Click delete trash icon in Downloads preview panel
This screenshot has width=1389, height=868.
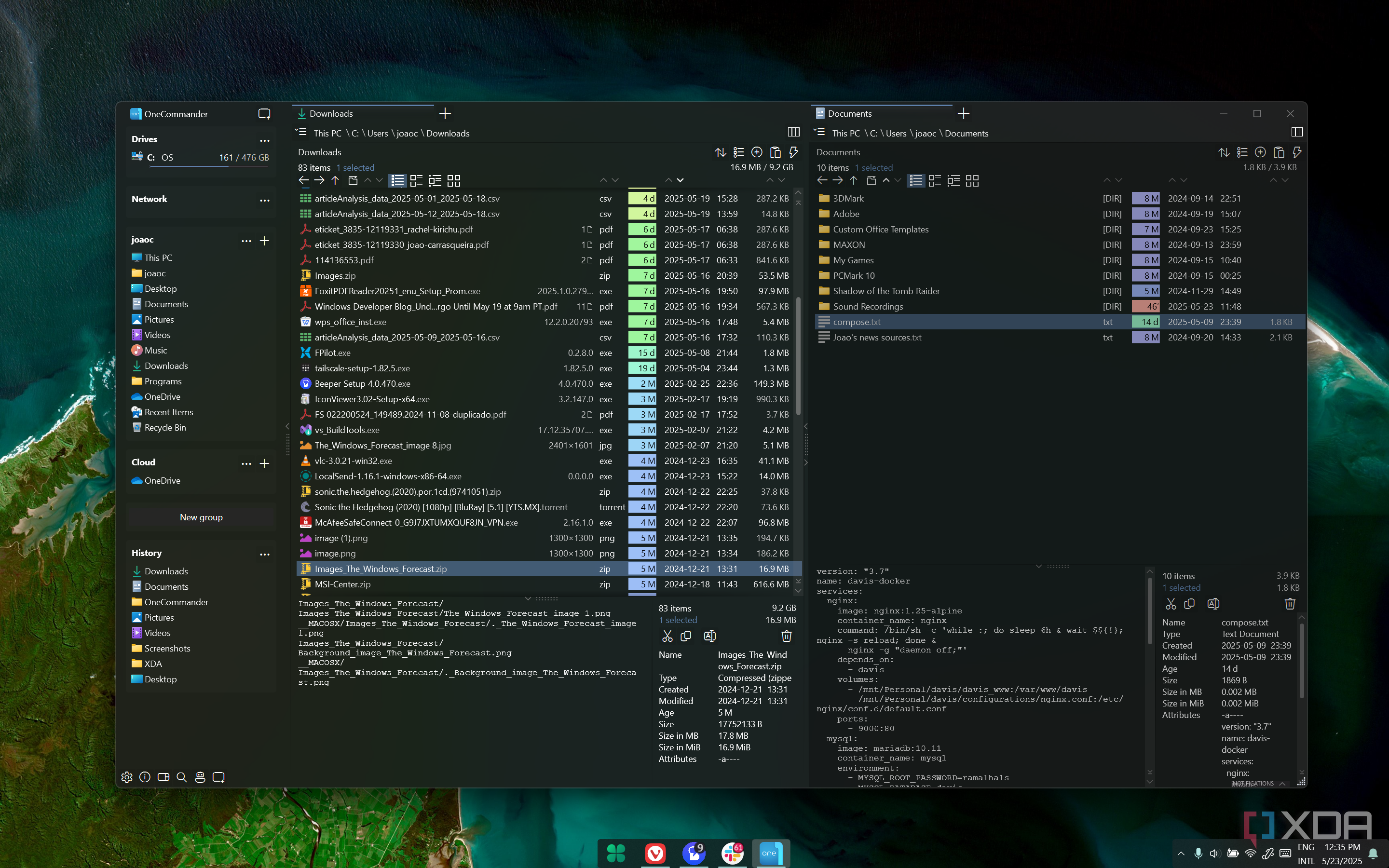(786, 636)
